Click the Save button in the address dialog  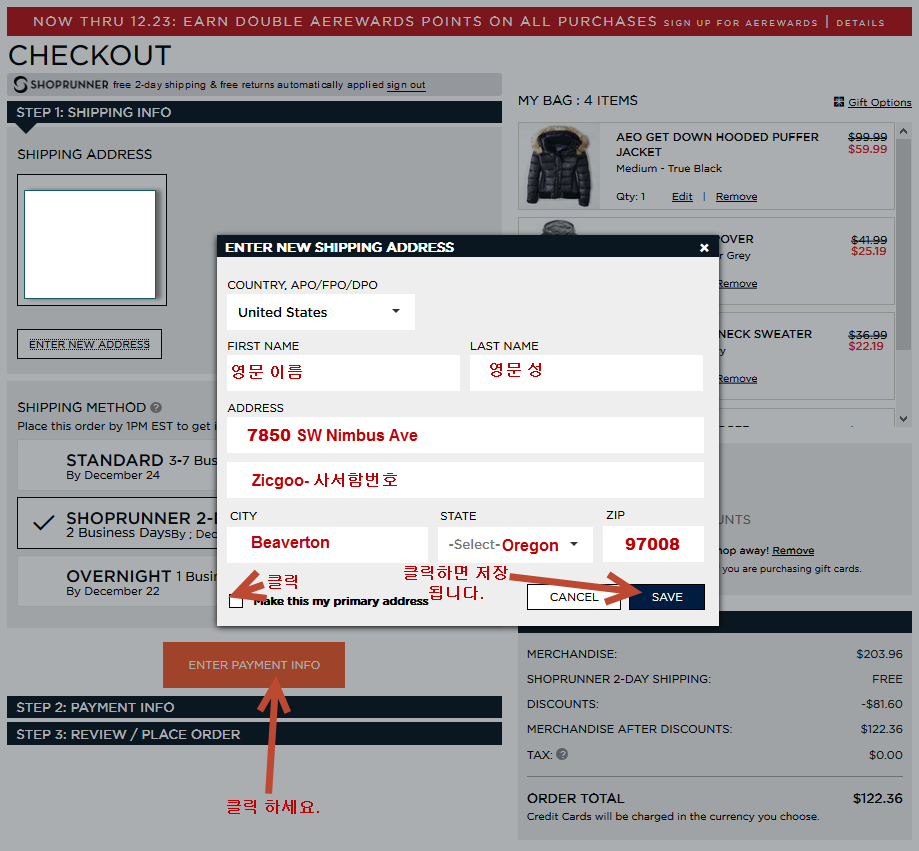667,597
